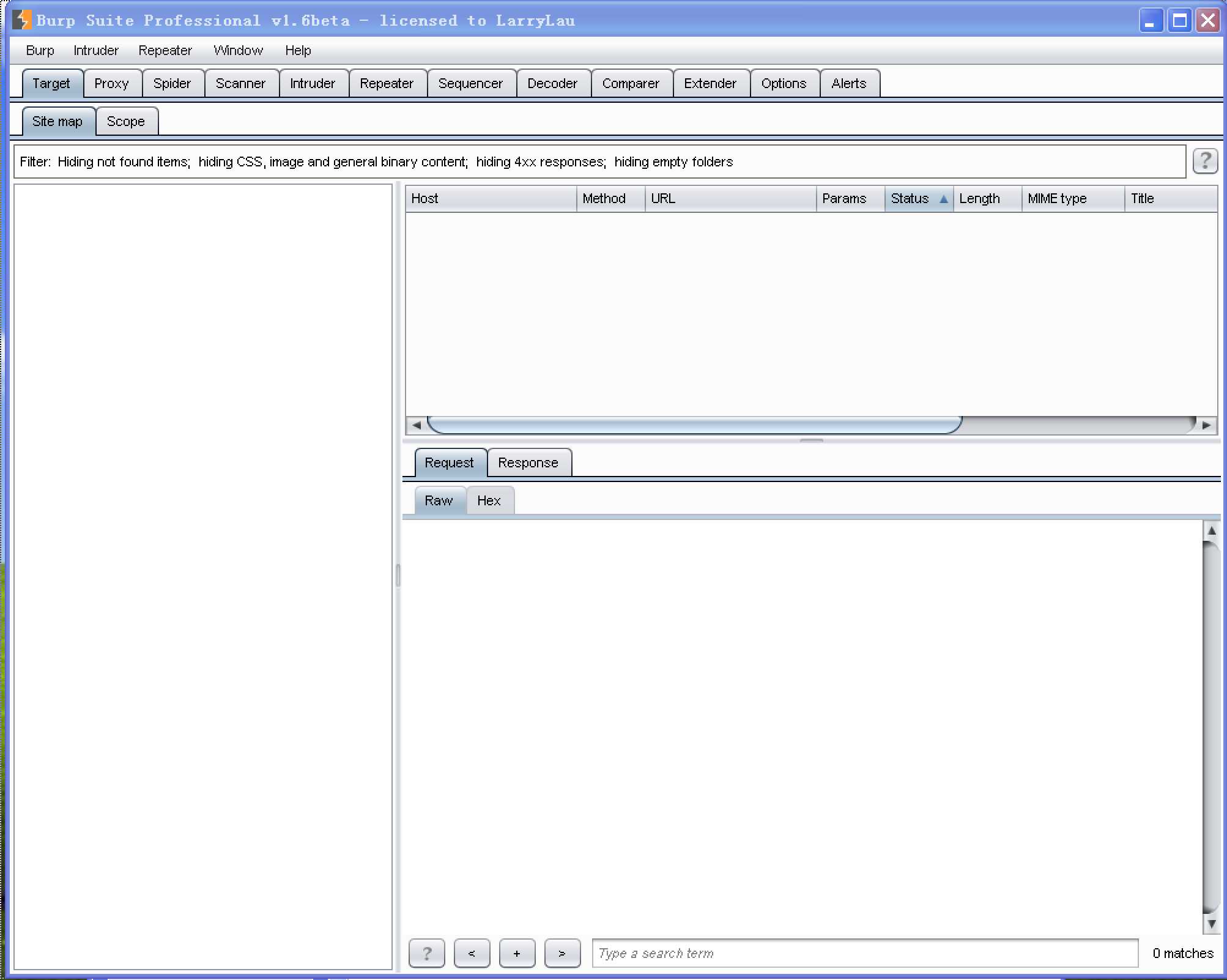Screen dimensions: 1227x980
Task: Open the Window menu
Action: (x=238, y=50)
